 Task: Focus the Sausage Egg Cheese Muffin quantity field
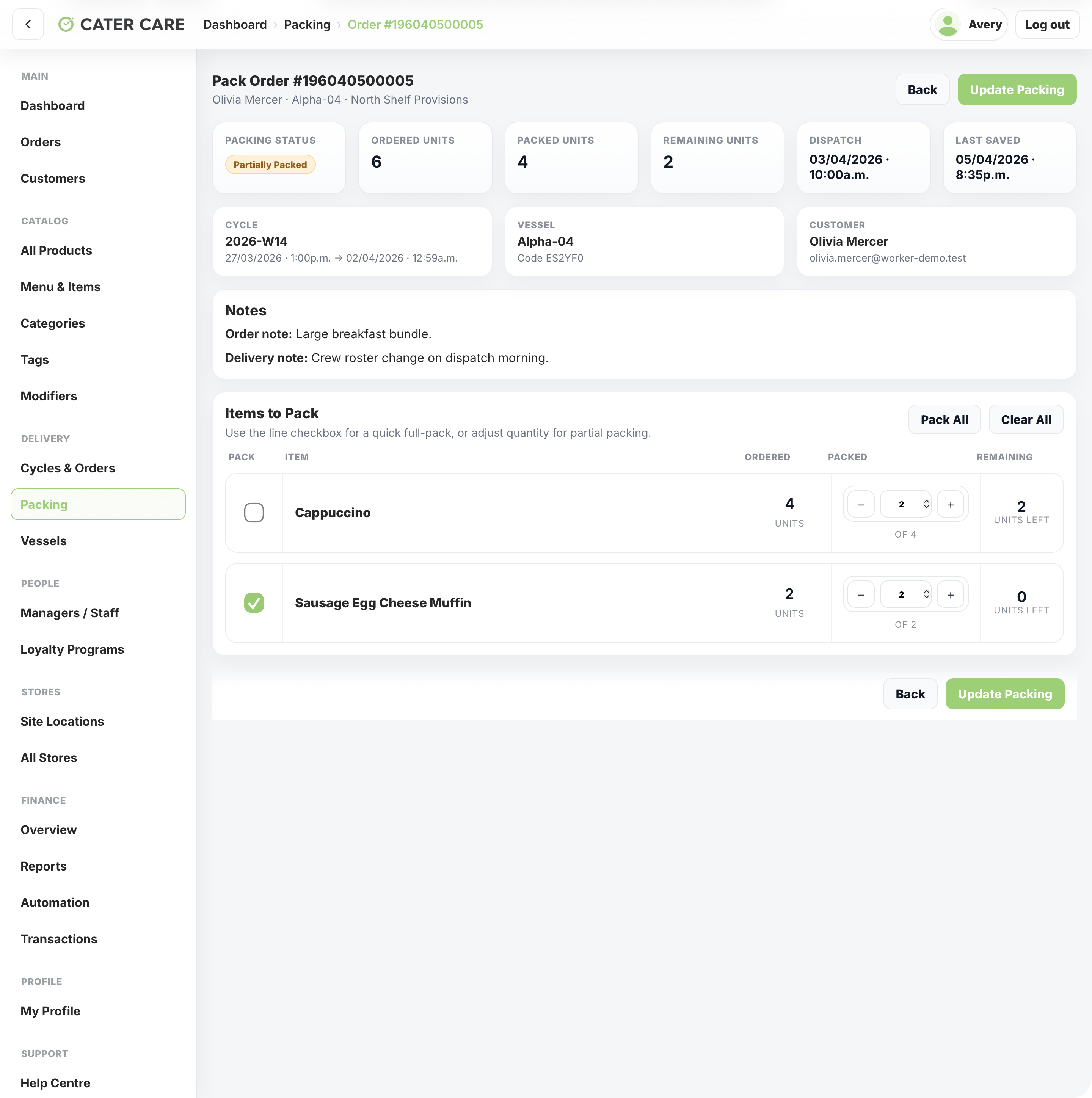[905, 594]
